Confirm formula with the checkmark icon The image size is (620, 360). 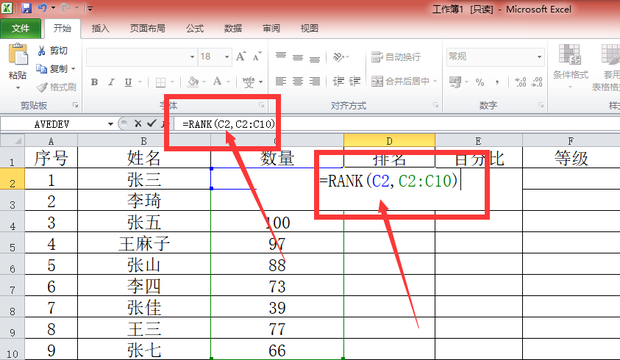[x=151, y=124]
